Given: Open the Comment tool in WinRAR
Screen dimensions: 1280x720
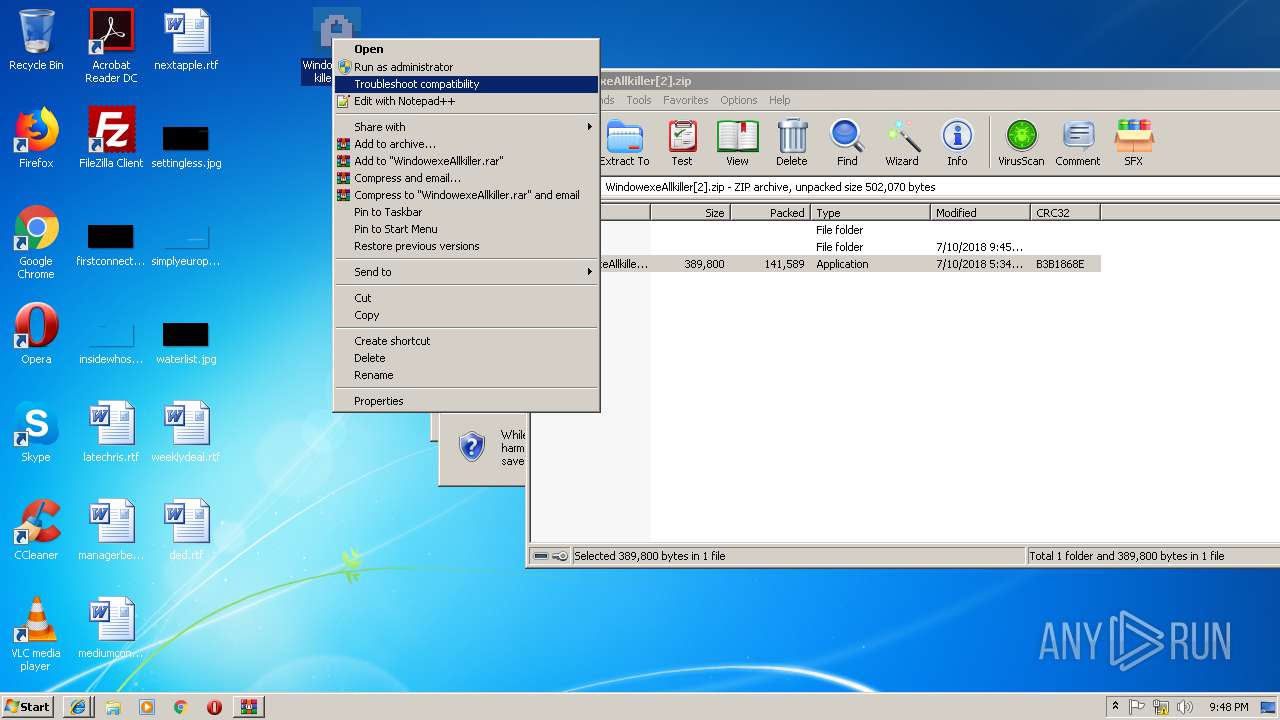Looking at the screenshot, I should click(1077, 142).
